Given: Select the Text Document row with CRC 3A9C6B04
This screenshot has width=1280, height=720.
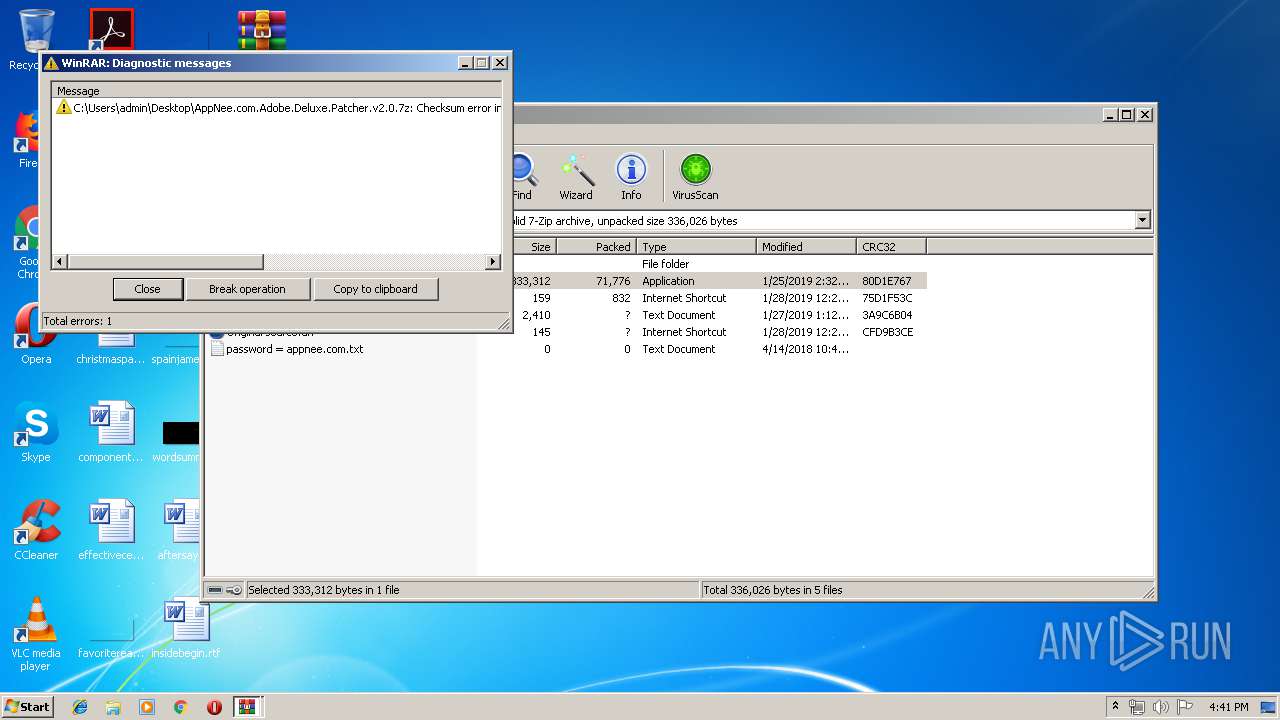Looking at the screenshot, I should (719, 315).
